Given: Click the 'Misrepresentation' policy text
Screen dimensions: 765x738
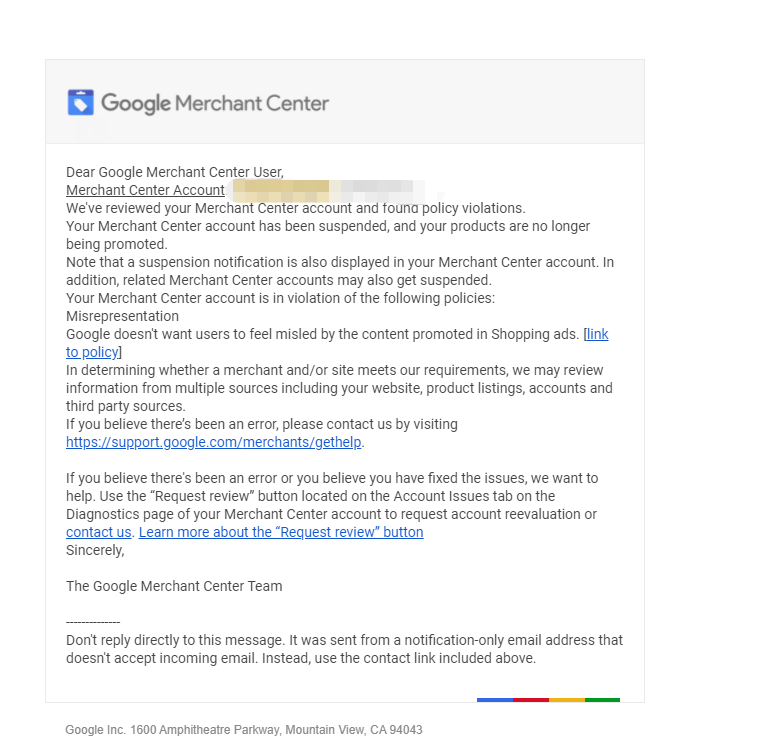Looking at the screenshot, I should coord(122,316).
